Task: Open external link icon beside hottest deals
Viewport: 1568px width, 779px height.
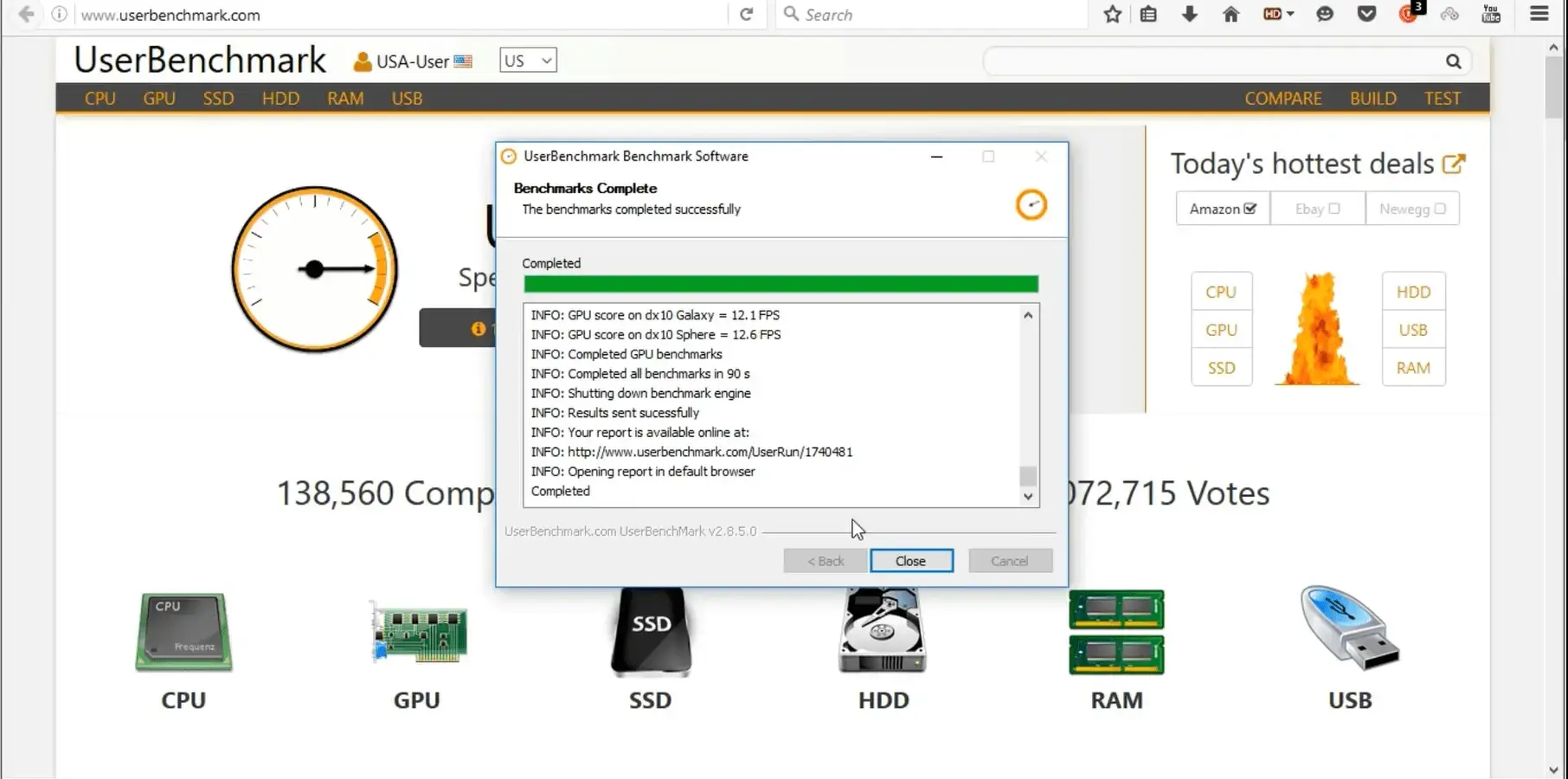Action: pos(1454,164)
